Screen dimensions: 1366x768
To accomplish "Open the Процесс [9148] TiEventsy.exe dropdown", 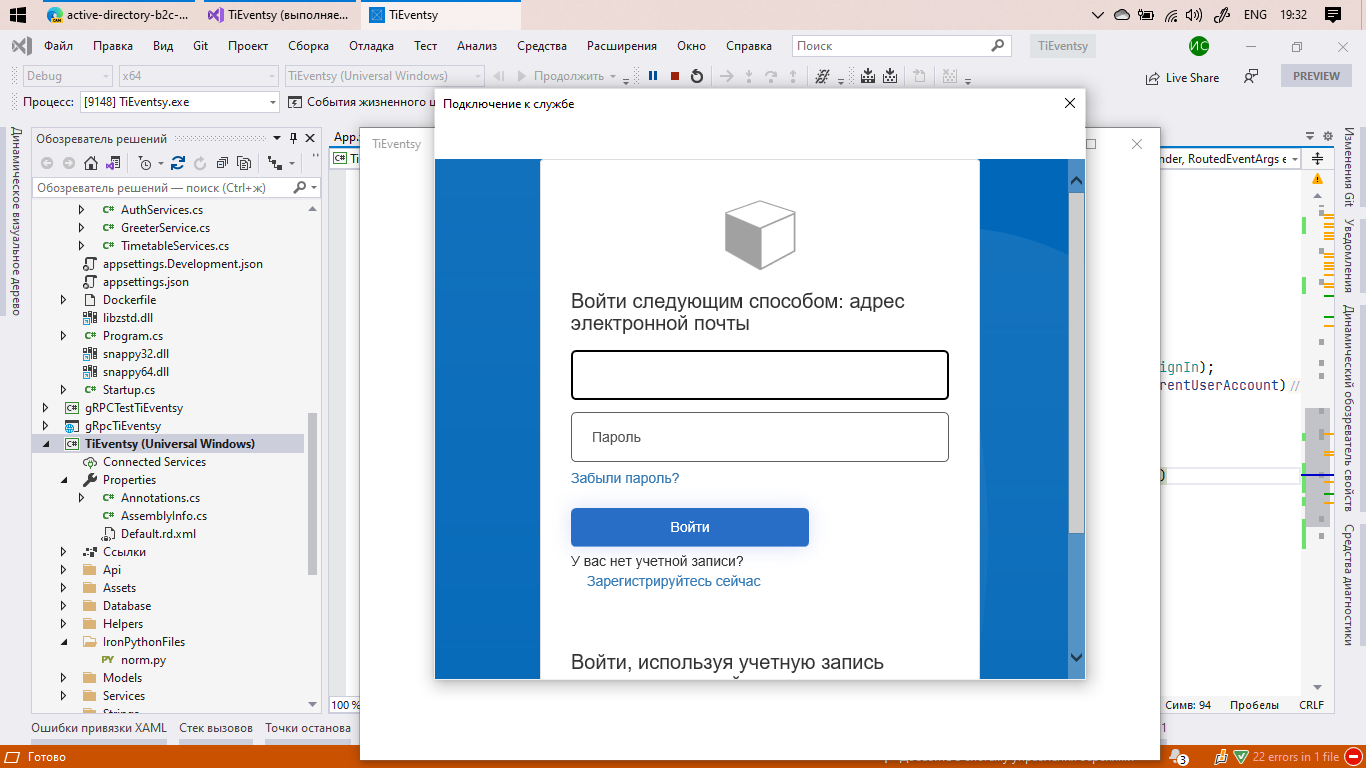I will 180,102.
